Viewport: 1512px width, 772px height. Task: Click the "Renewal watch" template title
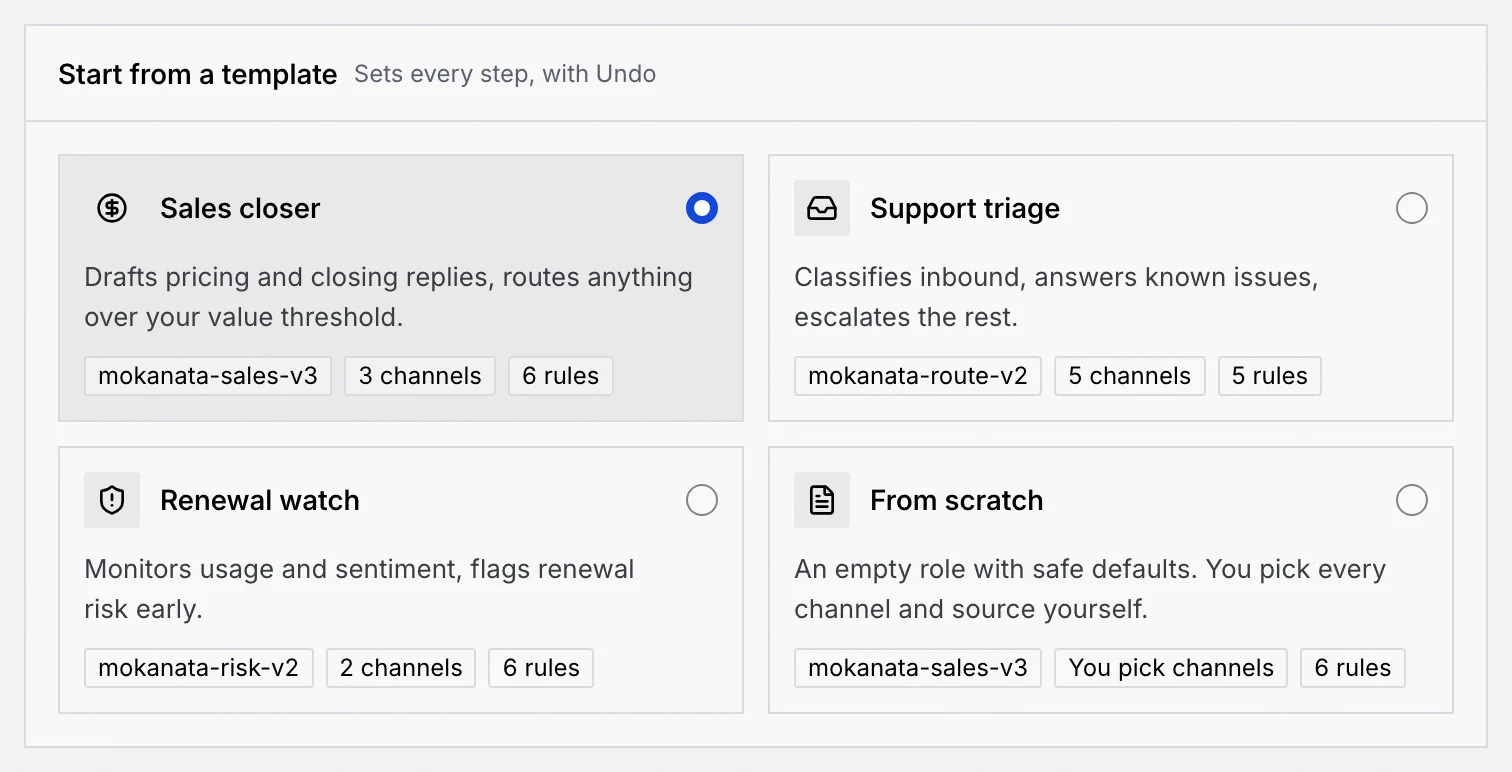260,500
